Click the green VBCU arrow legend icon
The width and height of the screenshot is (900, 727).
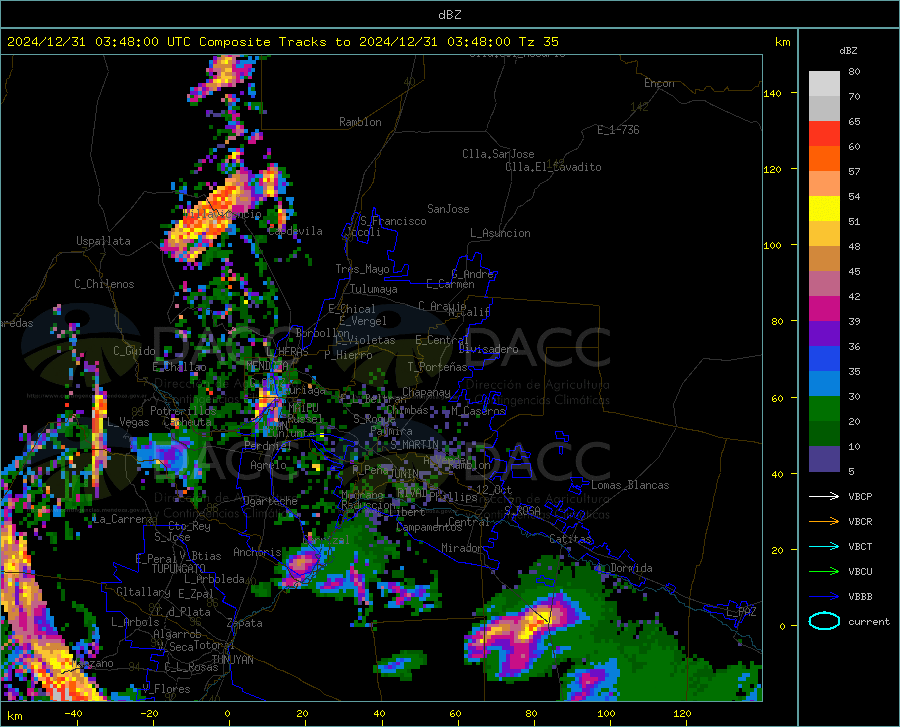pos(824,571)
